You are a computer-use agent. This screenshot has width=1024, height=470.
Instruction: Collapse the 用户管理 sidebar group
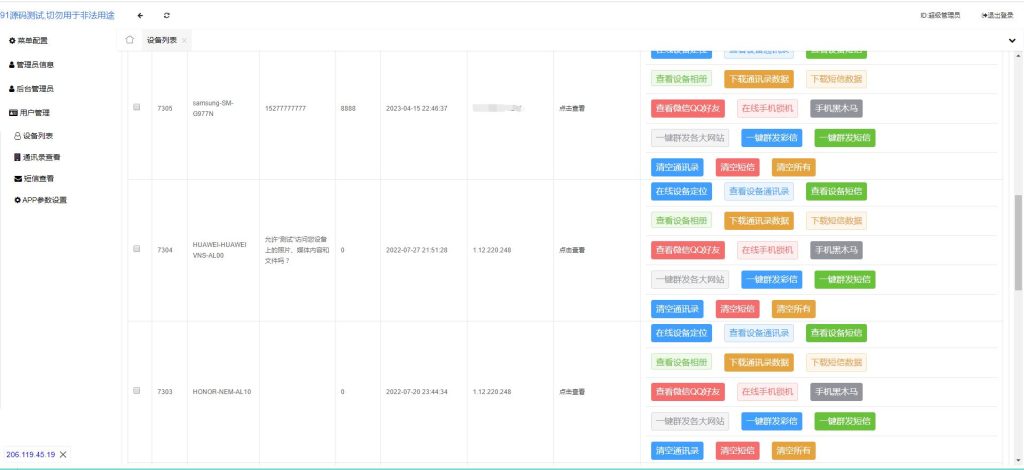[x=29, y=113]
